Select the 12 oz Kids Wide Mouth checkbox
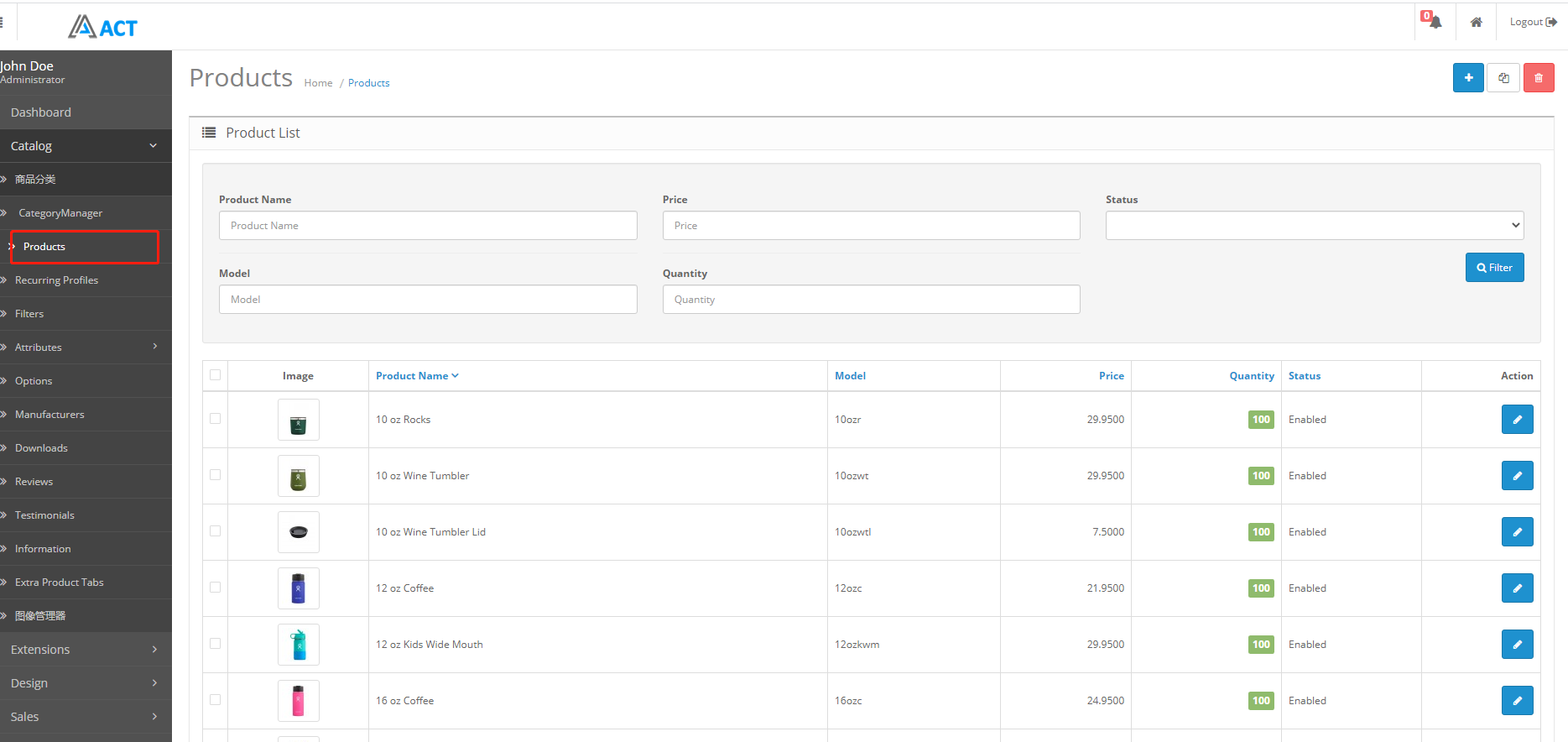Image resolution: width=1568 pixels, height=742 pixels. (x=216, y=644)
